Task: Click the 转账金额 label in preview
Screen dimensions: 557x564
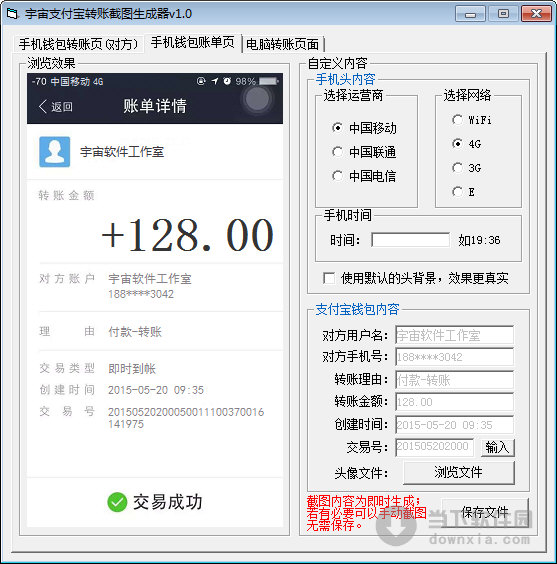Action: click(x=67, y=195)
